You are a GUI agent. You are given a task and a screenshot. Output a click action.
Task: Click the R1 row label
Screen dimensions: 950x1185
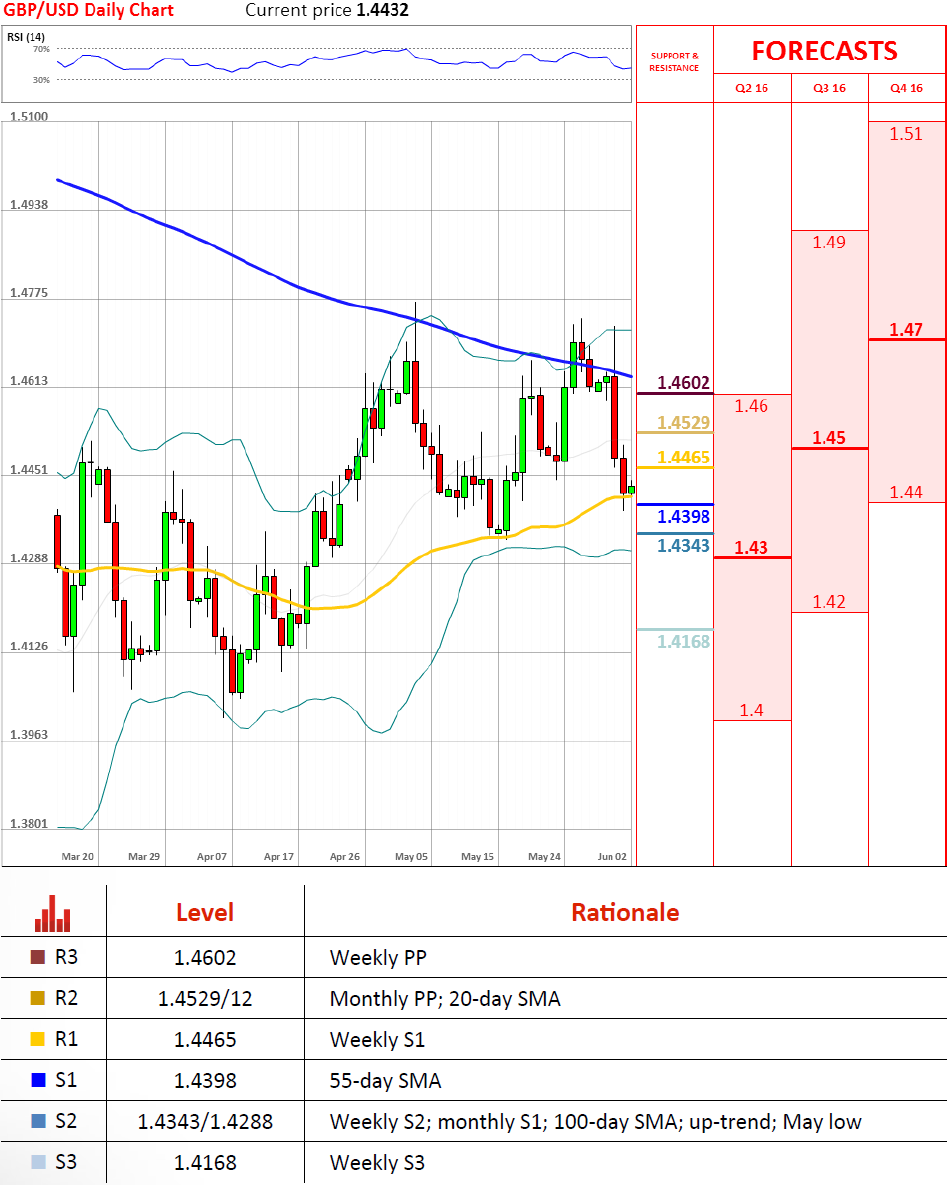click(67, 1038)
